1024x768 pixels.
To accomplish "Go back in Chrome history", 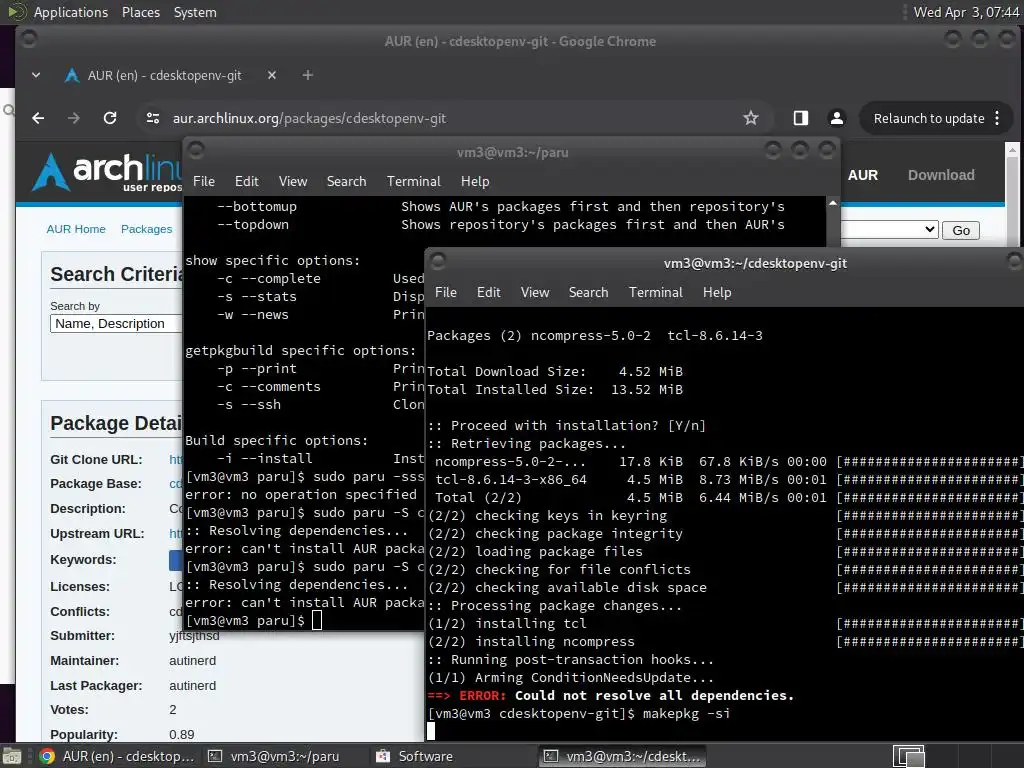I will (x=38, y=118).
